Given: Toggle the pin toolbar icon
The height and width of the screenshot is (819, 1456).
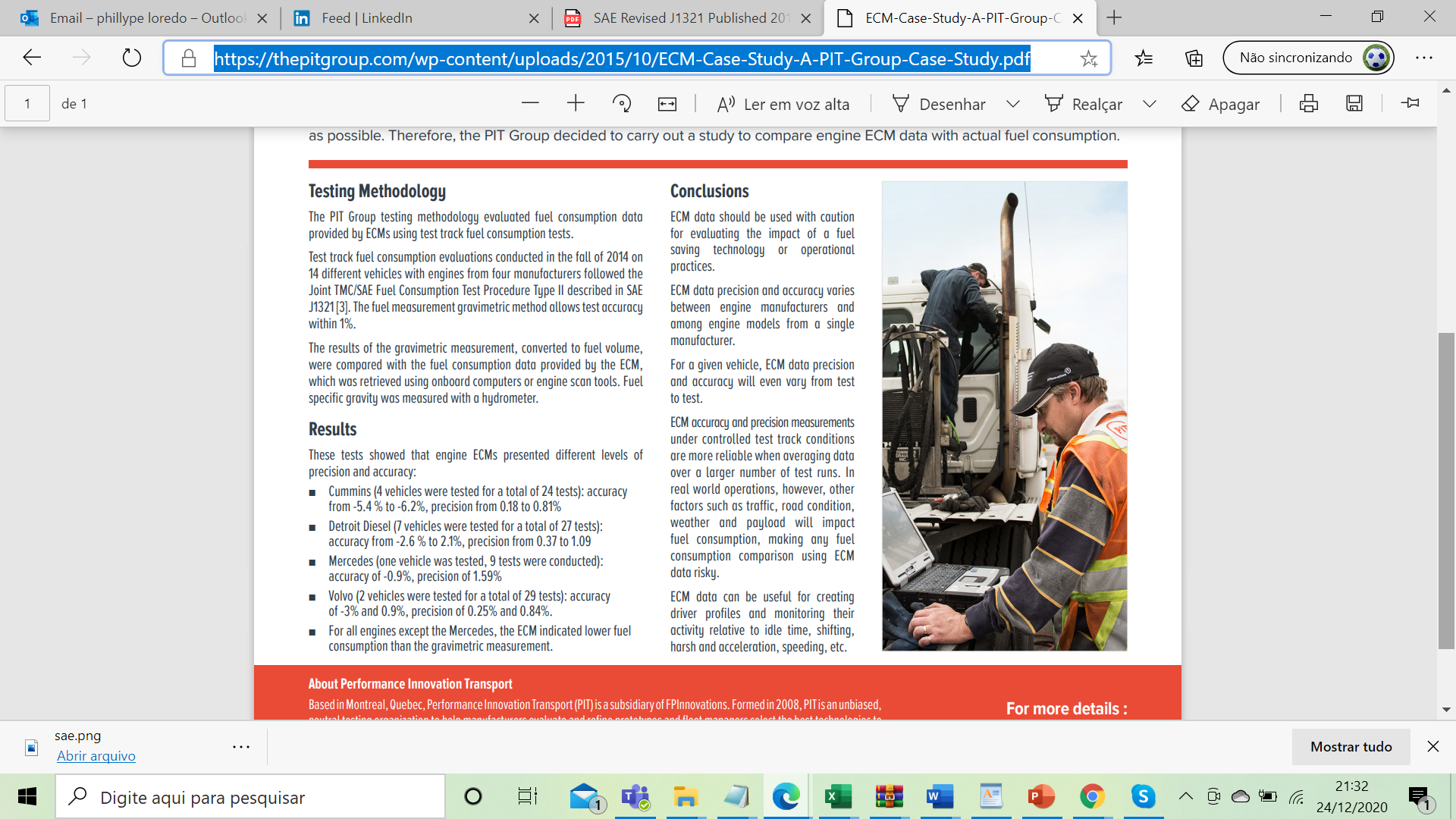Looking at the screenshot, I should (1410, 103).
